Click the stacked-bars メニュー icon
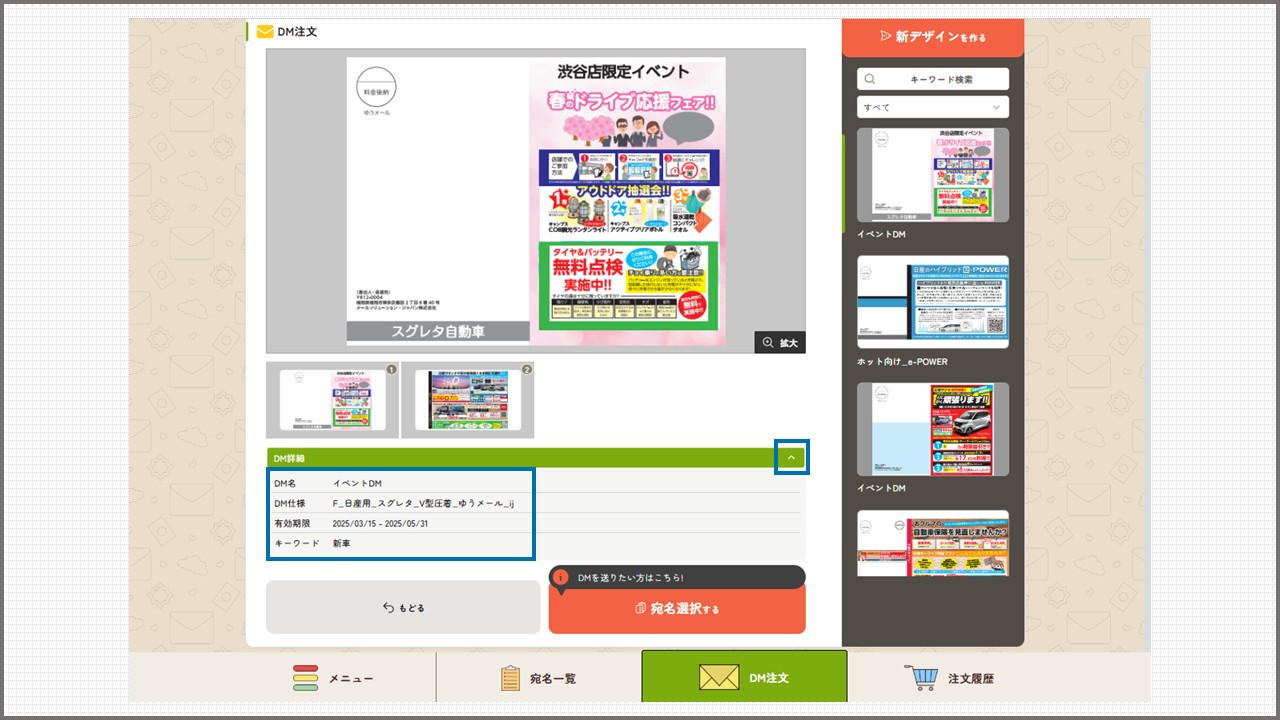Screen dimensions: 1280x720 point(305,678)
